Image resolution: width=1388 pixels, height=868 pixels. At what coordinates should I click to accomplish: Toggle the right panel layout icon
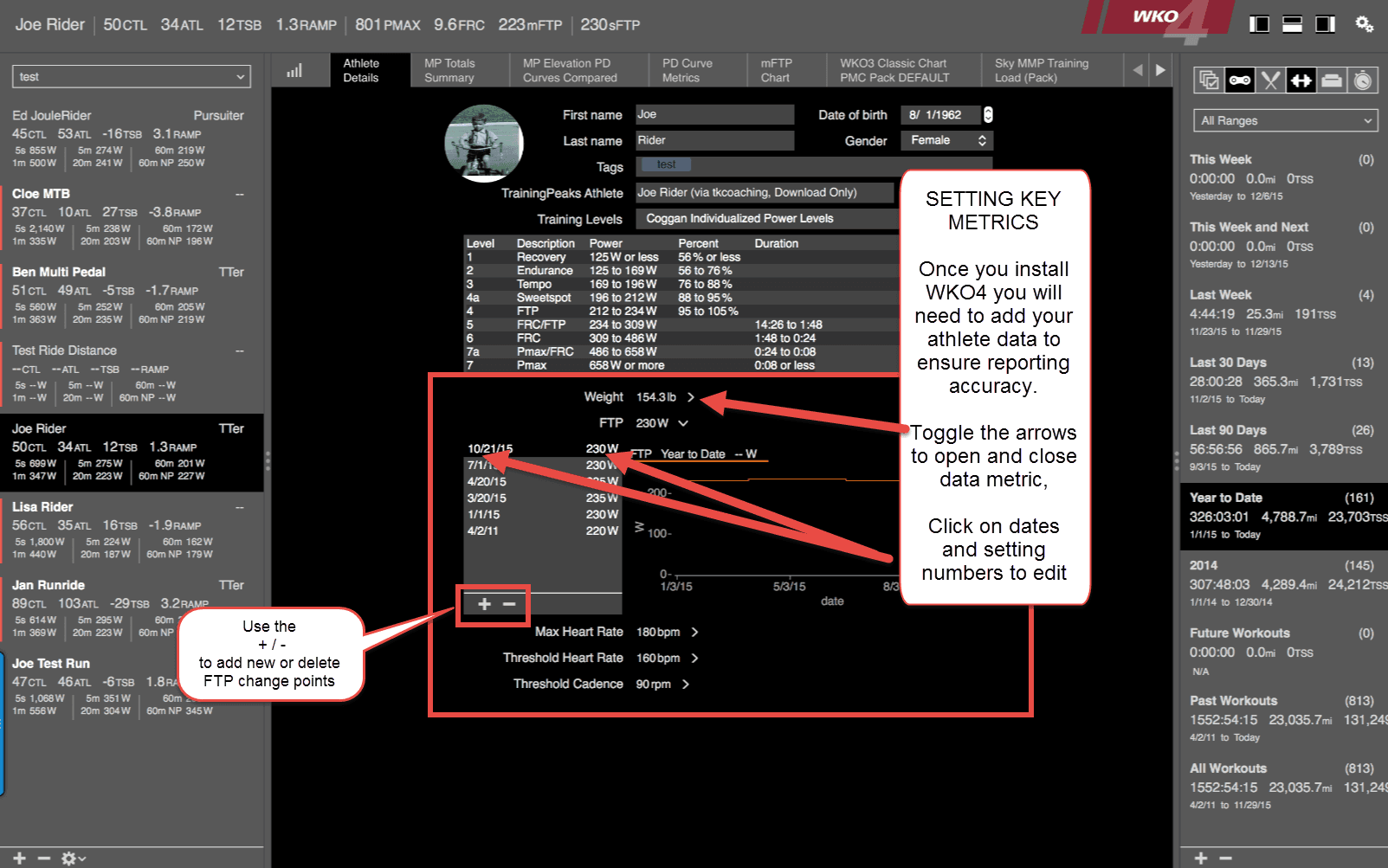[x=1325, y=24]
